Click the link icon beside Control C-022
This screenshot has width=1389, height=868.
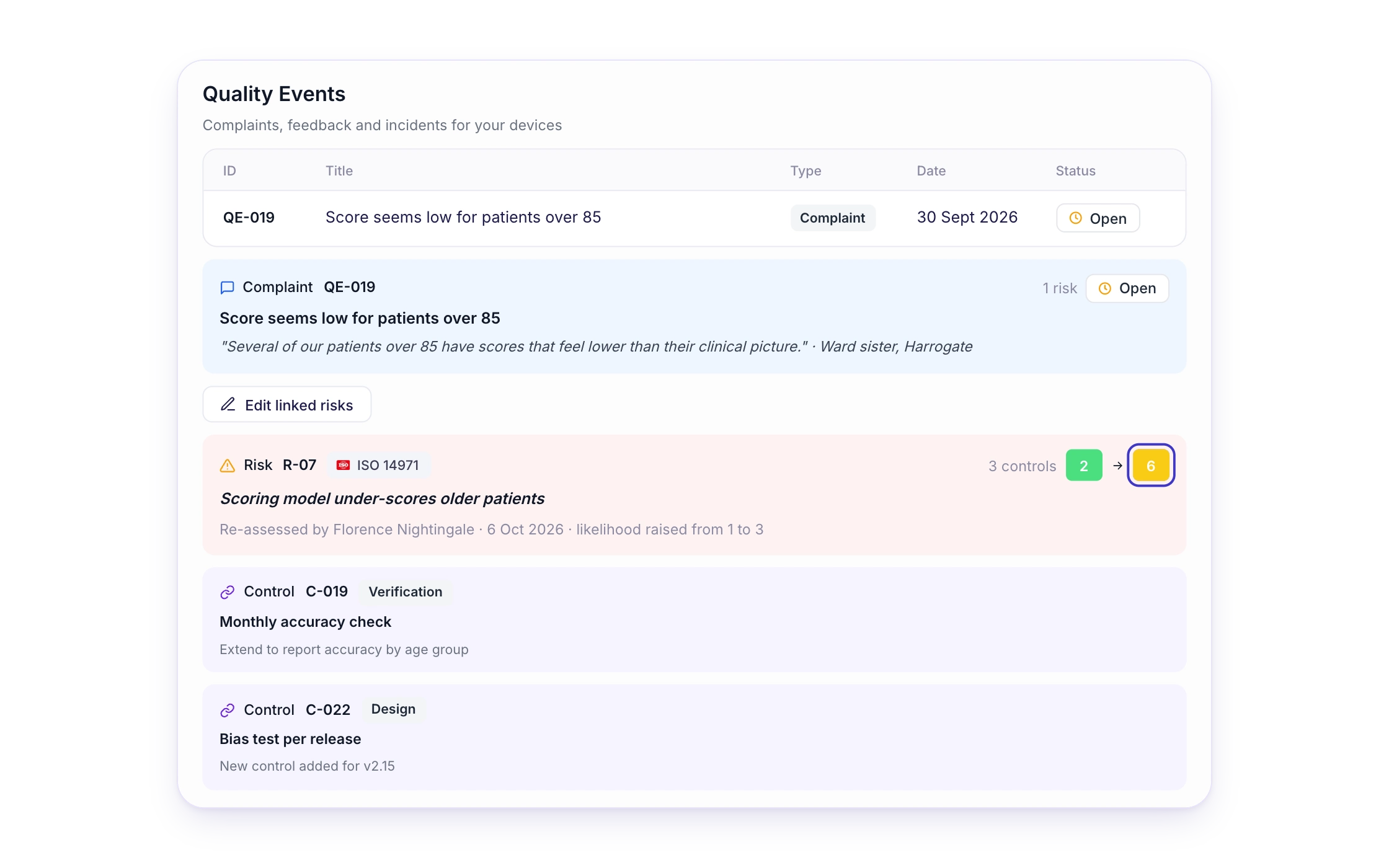(228, 710)
